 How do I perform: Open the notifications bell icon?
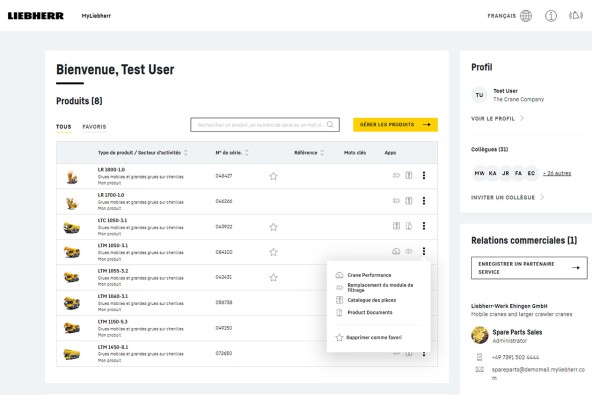click(576, 15)
